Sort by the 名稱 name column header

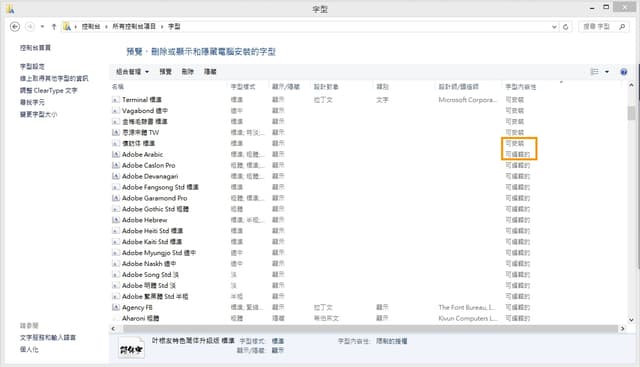point(118,87)
